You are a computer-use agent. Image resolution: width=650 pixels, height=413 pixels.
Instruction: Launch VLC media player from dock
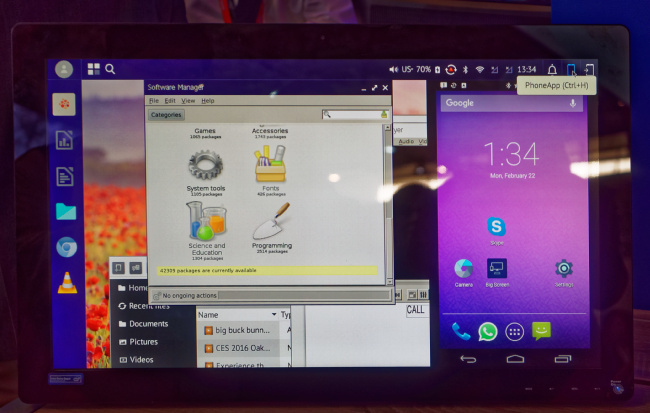(67, 283)
